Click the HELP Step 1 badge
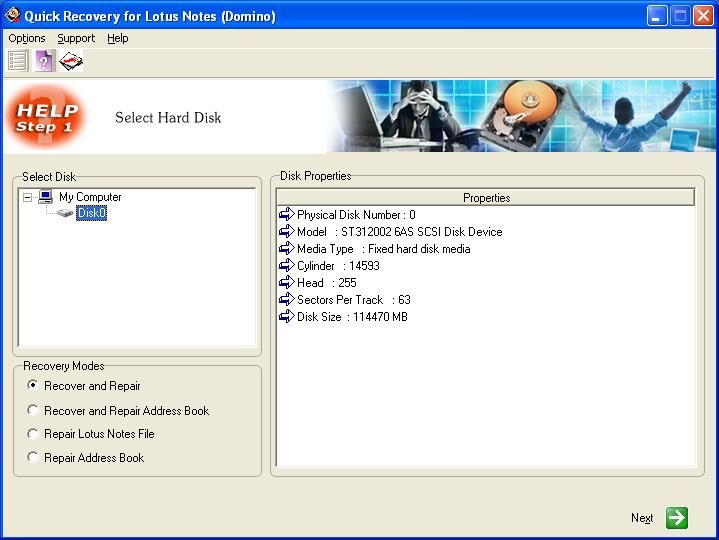The image size is (719, 540). point(46,117)
